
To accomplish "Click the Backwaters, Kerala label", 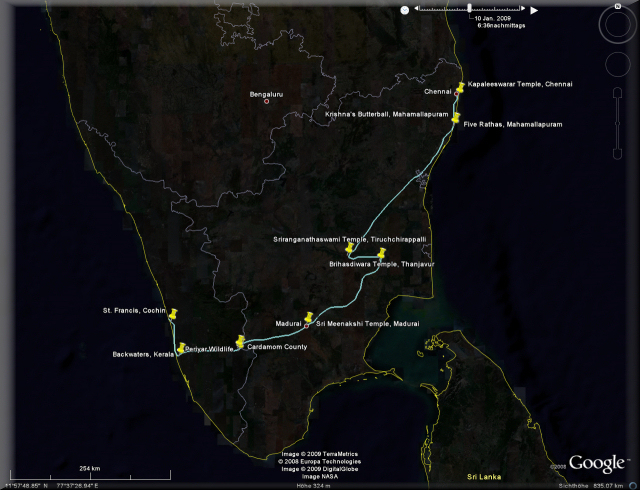I will click(143, 354).
